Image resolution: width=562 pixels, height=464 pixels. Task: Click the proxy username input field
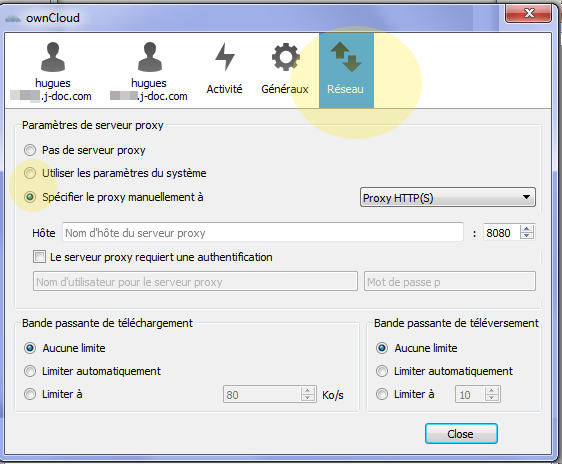click(x=195, y=282)
